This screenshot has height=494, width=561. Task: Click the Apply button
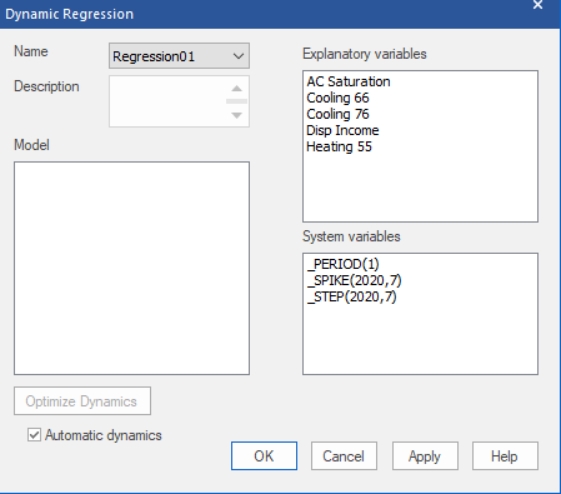tap(425, 456)
